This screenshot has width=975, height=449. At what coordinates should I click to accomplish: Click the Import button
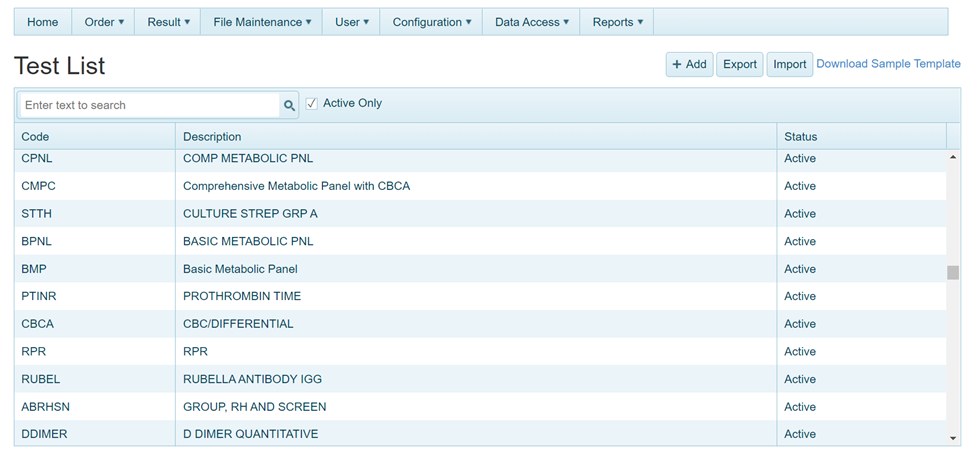[x=789, y=64]
